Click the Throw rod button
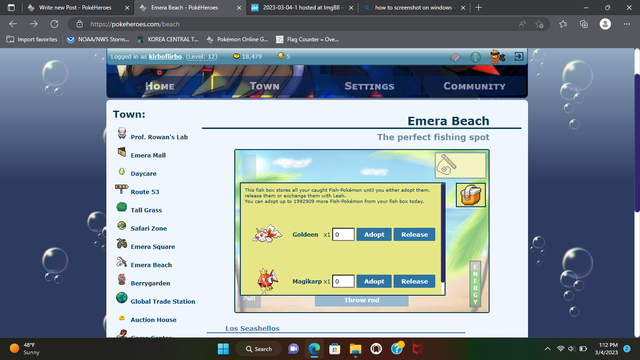 pos(362,300)
